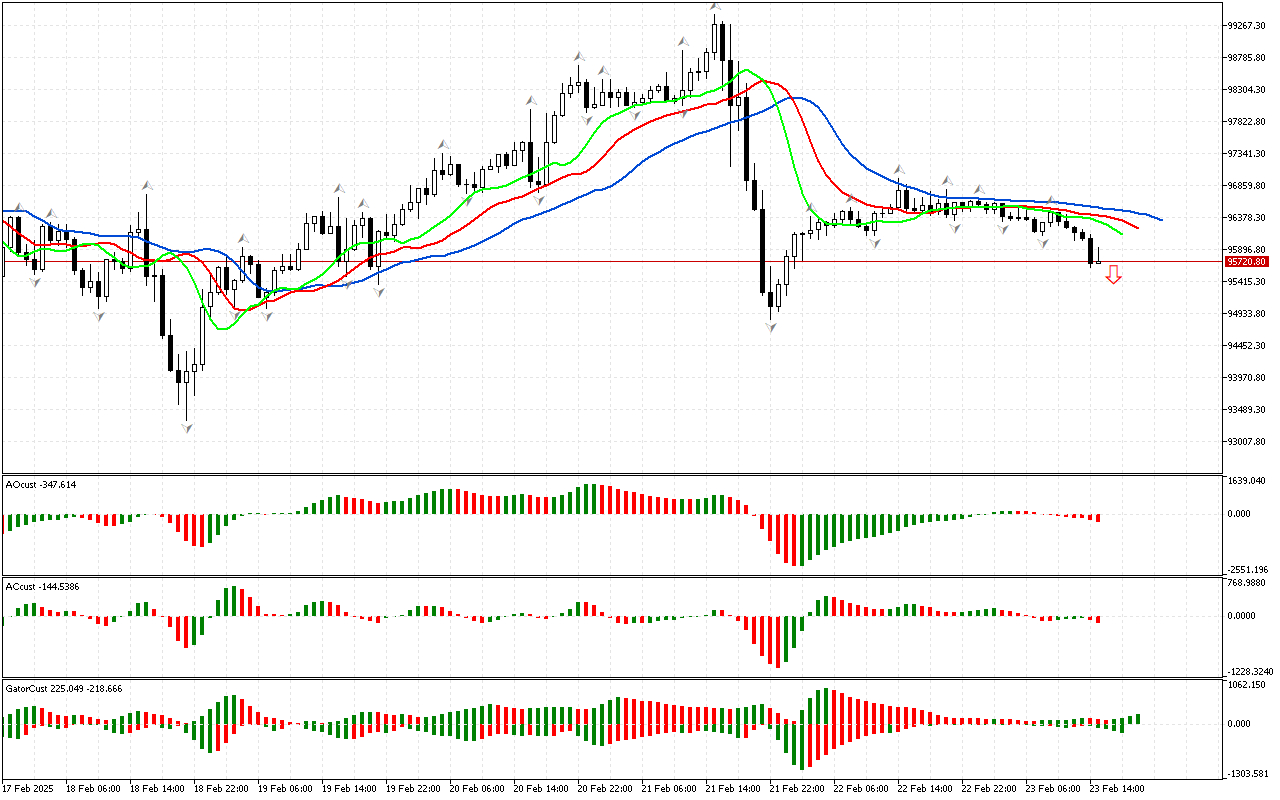The width and height of the screenshot is (1280, 800).
Task: Select the red current price label 95720.80
Action: point(1247,262)
